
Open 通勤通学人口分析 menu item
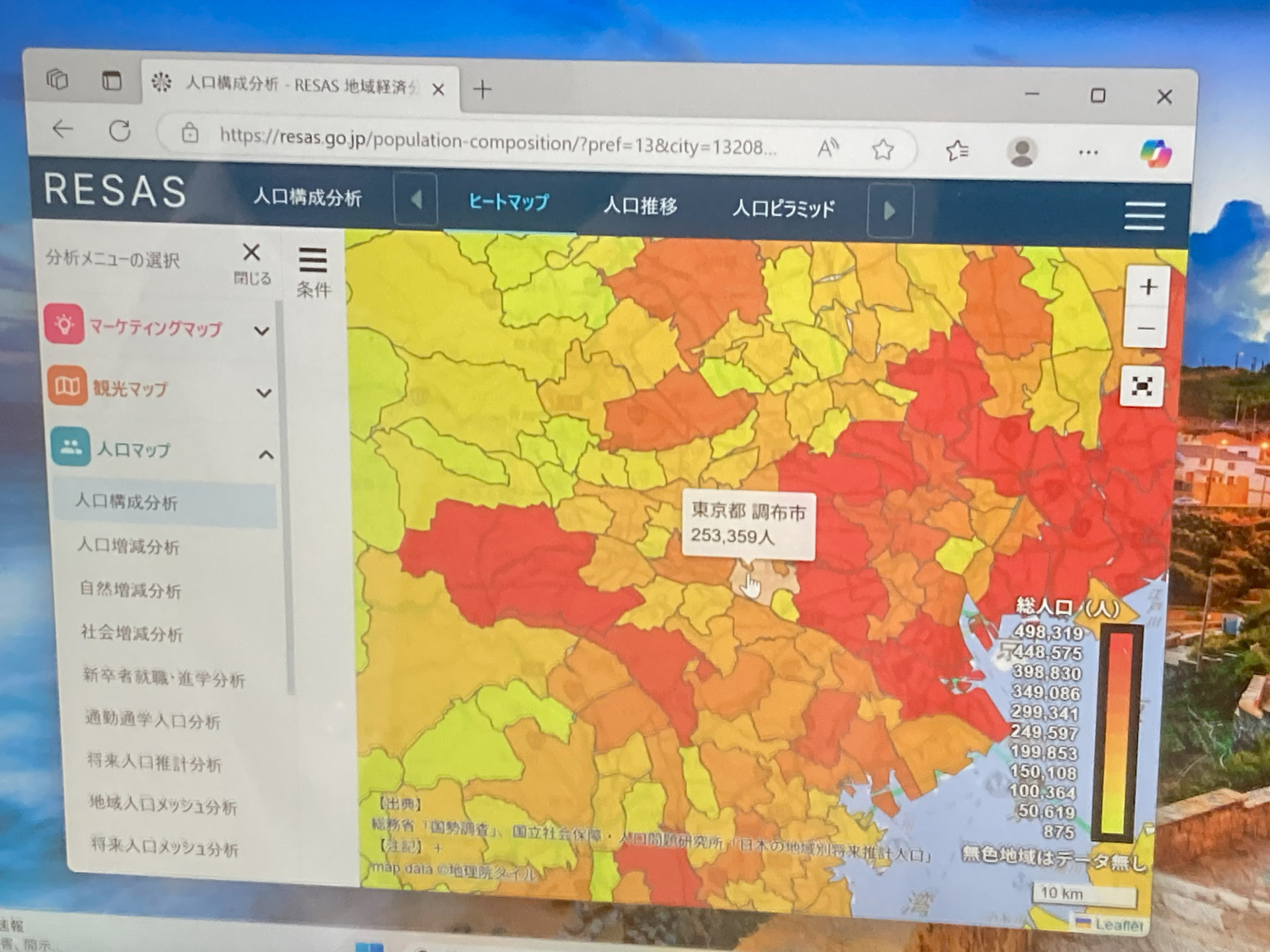click(x=153, y=720)
